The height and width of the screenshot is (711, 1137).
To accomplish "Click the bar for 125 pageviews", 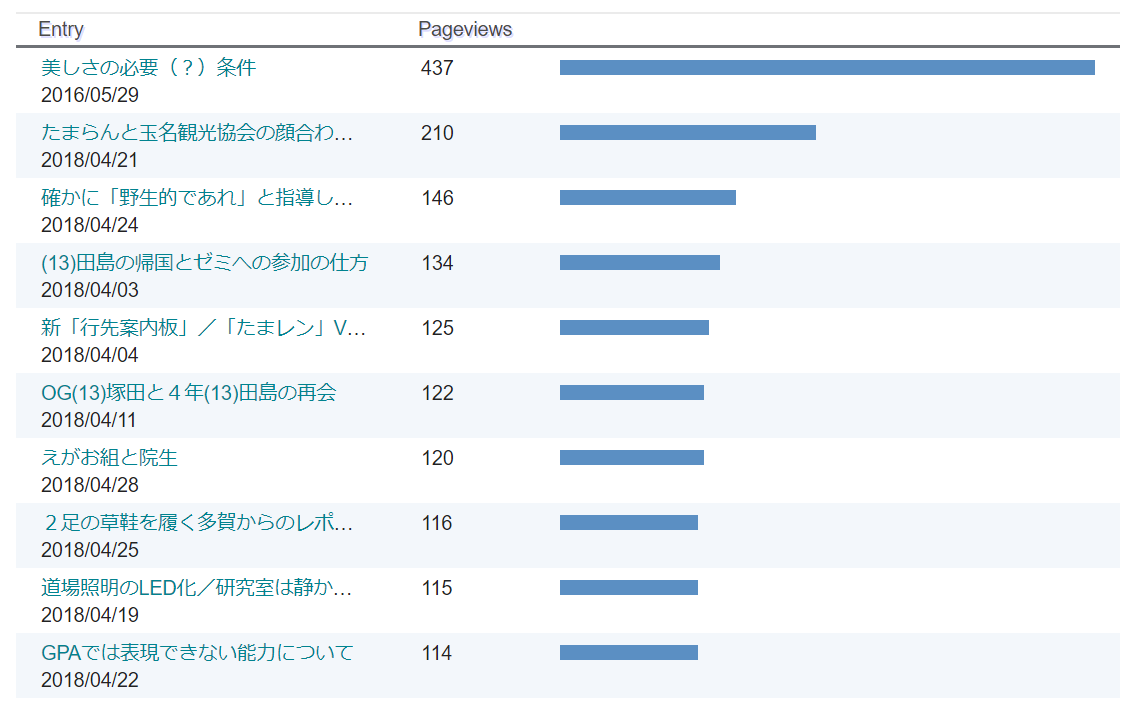I will coord(634,328).
